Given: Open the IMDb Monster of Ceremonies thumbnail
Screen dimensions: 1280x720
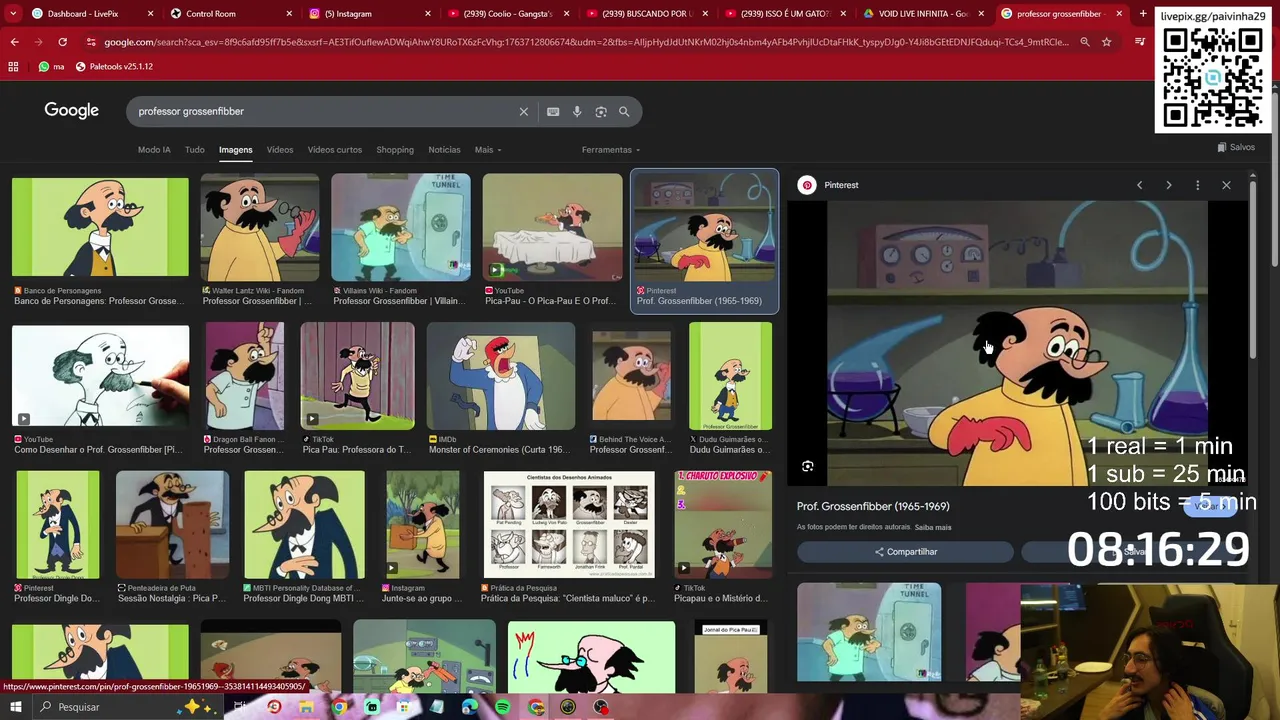Looking at the screenshot, I should click(x=501, y=376).
